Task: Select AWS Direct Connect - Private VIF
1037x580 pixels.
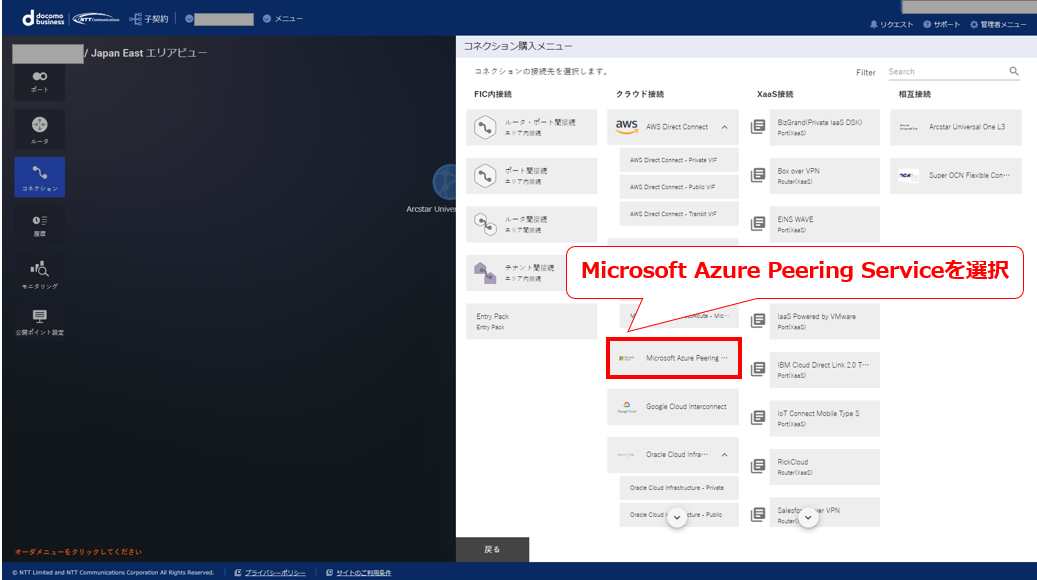Action: (679, 160)
